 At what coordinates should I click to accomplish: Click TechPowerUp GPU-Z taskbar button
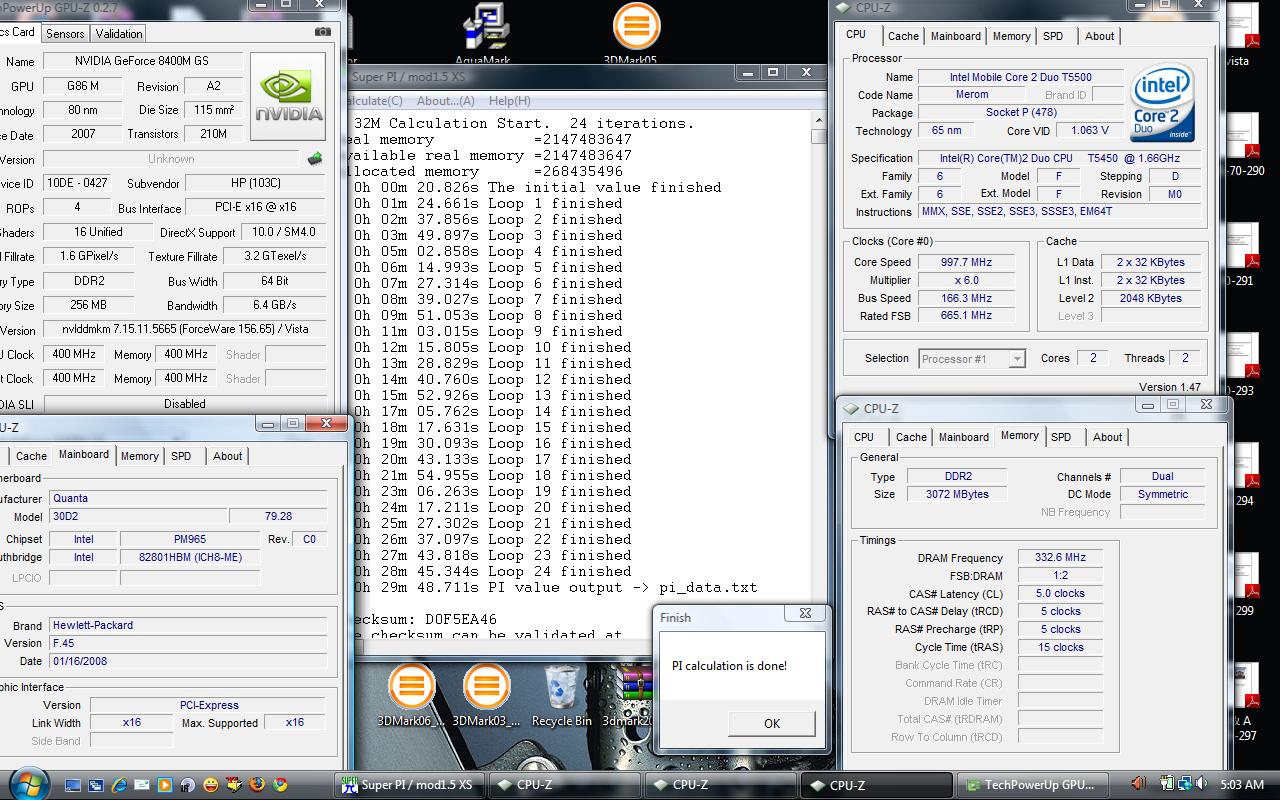1032,785
